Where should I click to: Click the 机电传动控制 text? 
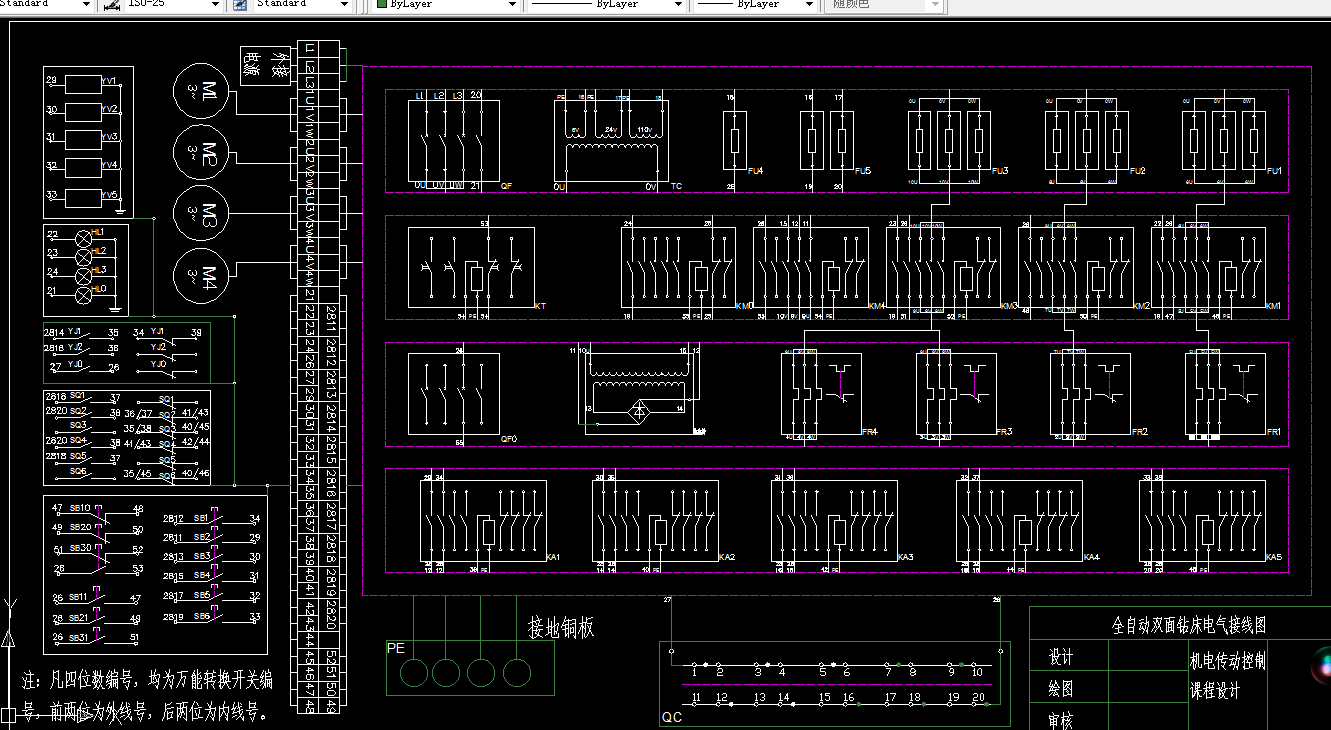coord(1228,661)
